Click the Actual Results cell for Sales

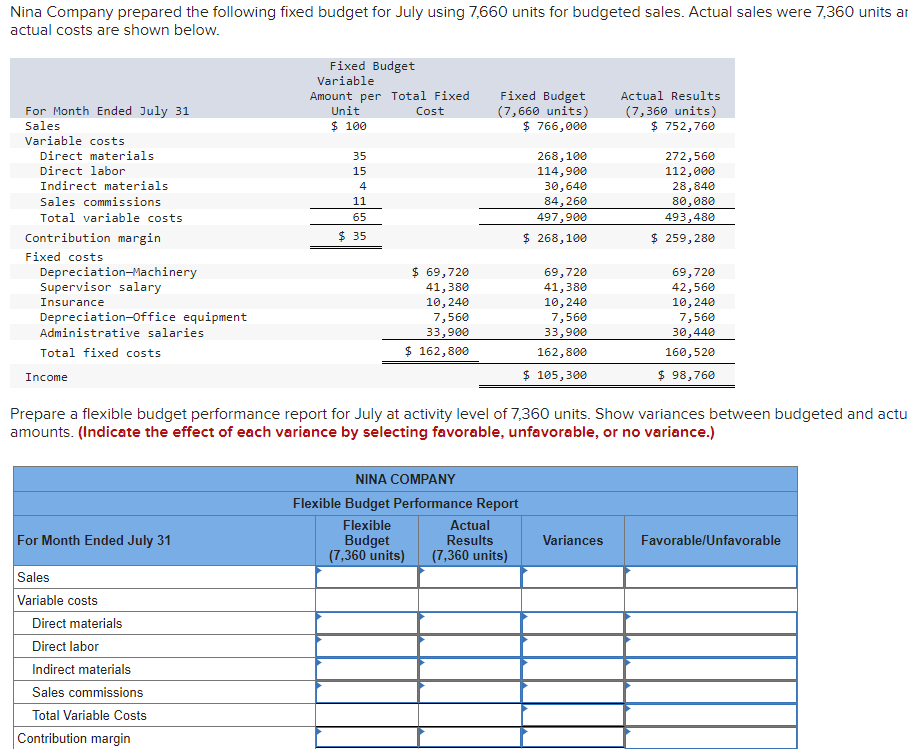470,577
